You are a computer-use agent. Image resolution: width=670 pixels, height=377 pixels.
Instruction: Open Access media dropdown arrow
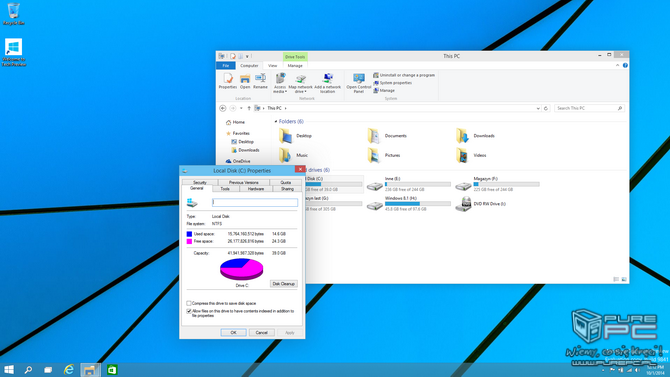coord(286,91)
